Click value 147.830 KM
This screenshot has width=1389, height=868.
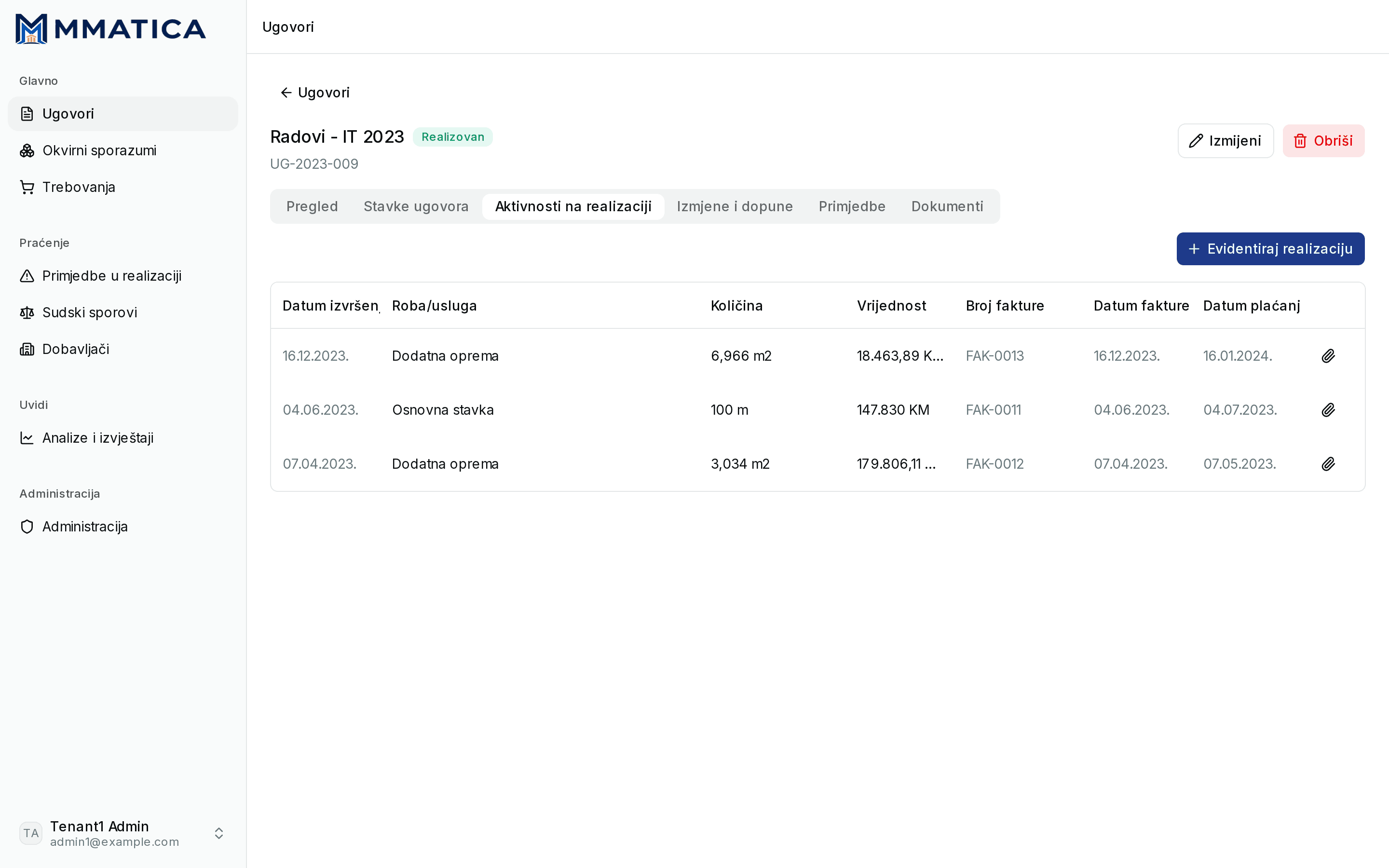(893, 410)
